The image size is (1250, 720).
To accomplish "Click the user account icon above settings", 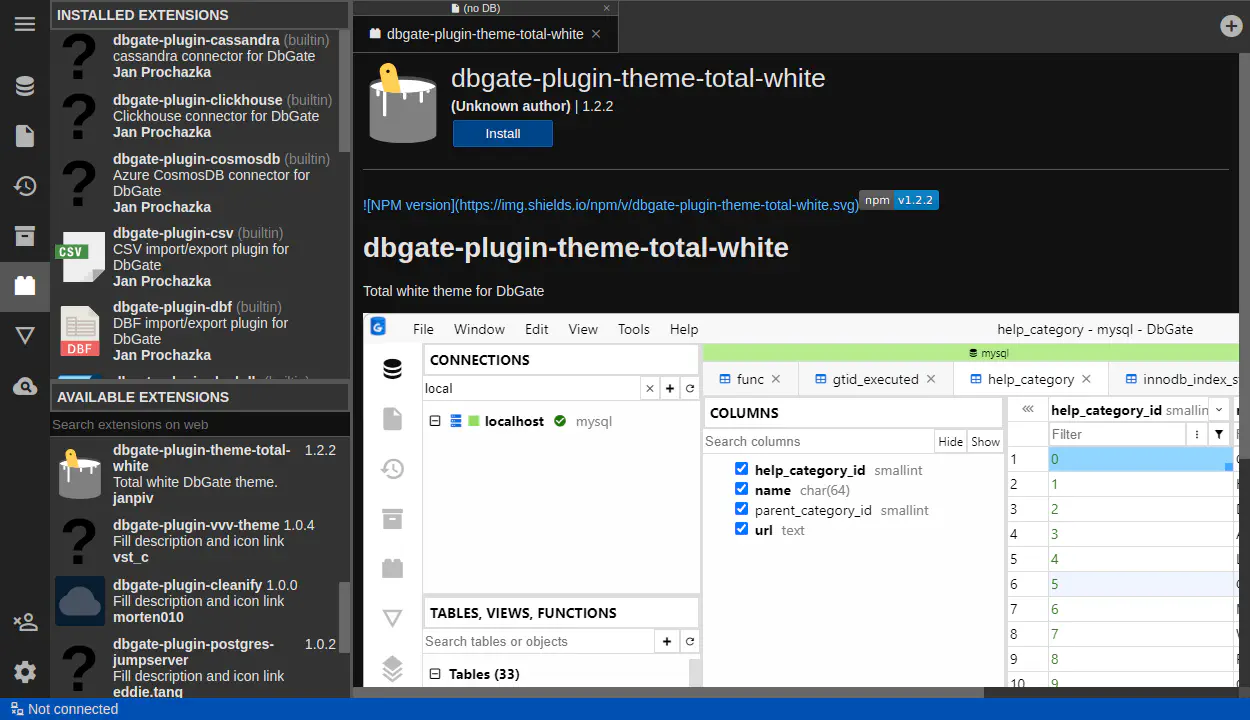I will click(x=25, y=622).
